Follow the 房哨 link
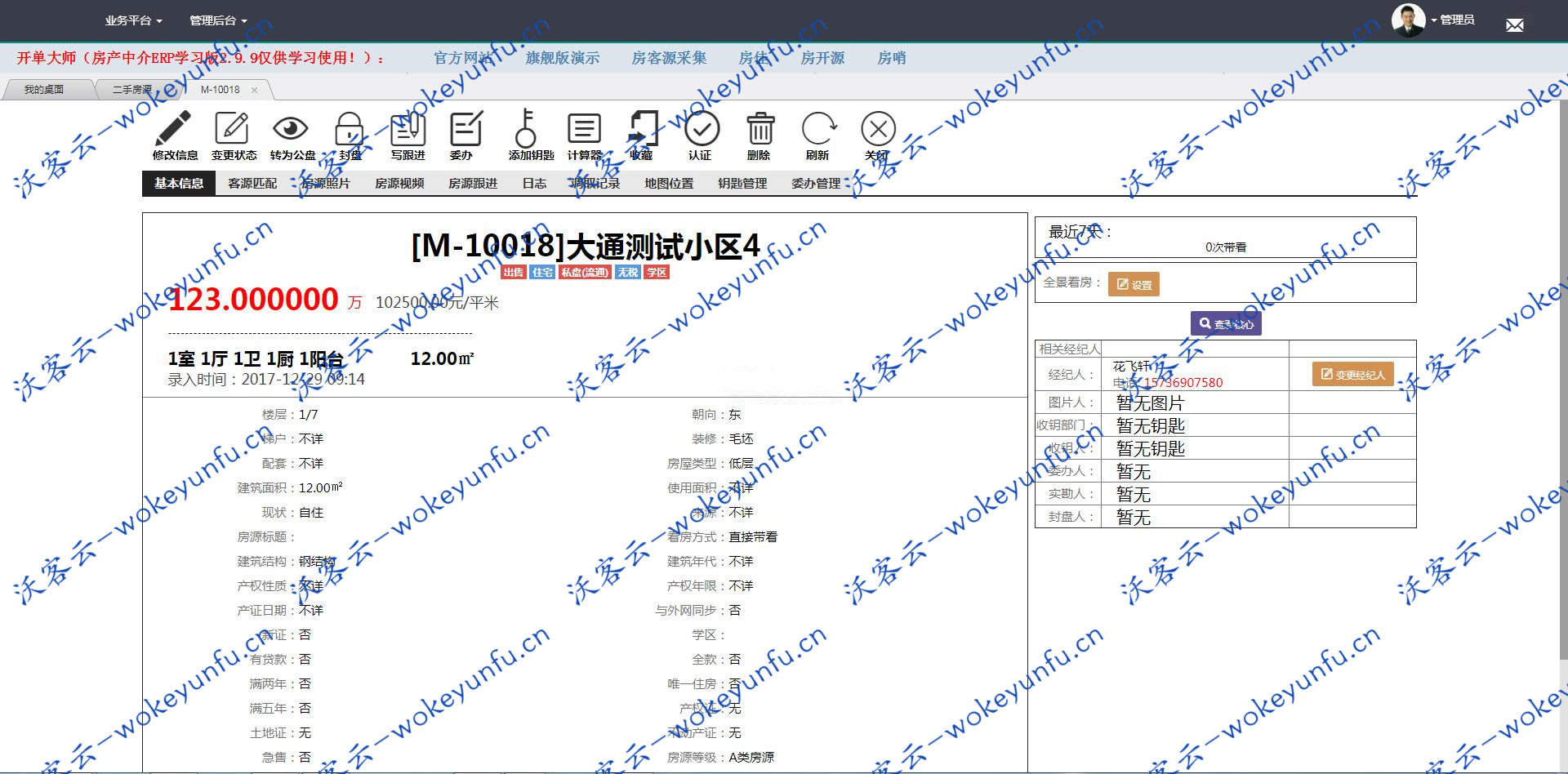This screenshot has height=774, width=1568. tap(892, 58)
